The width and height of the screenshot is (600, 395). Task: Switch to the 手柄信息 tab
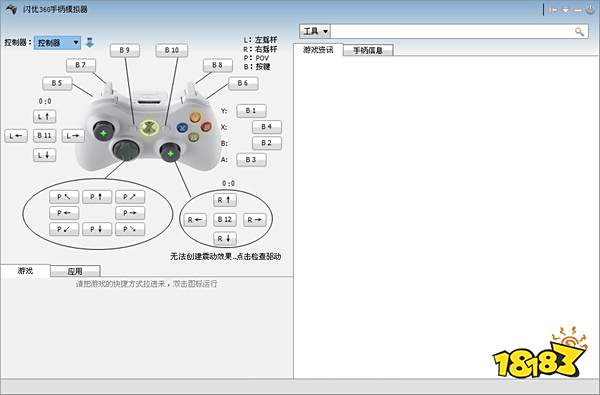368,50
